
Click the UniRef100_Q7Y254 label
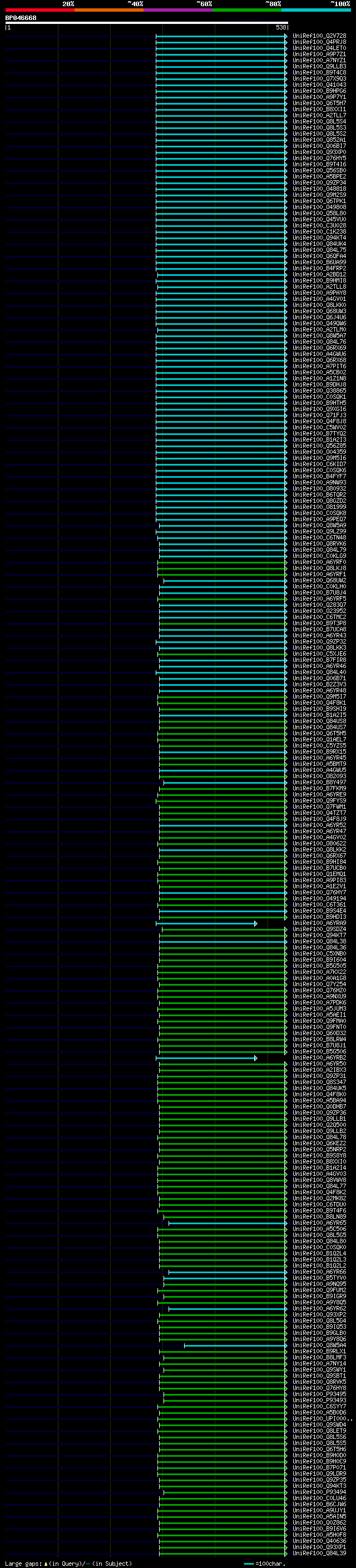pyautogui.click(x=319, y=985)
